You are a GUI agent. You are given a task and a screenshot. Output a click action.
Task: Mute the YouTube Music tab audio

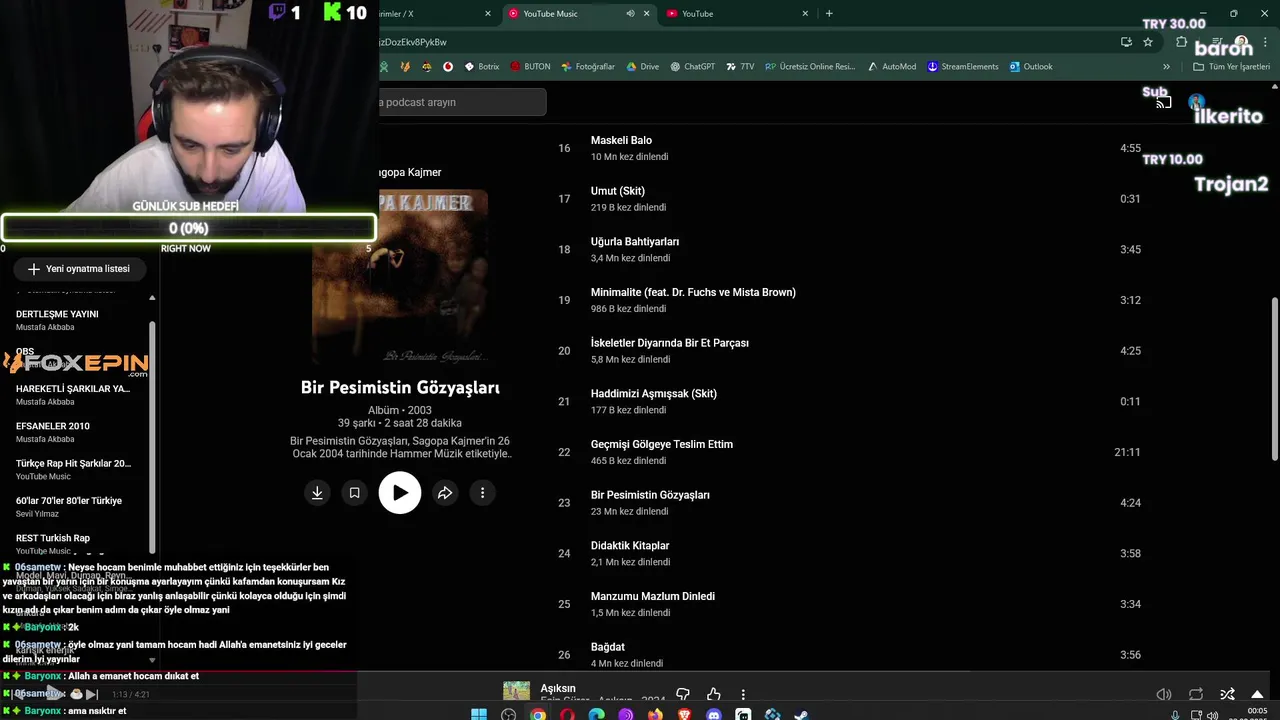click(630, 14)
